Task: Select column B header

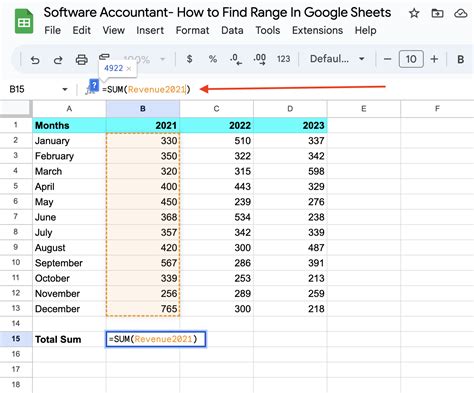Action: 143,109
